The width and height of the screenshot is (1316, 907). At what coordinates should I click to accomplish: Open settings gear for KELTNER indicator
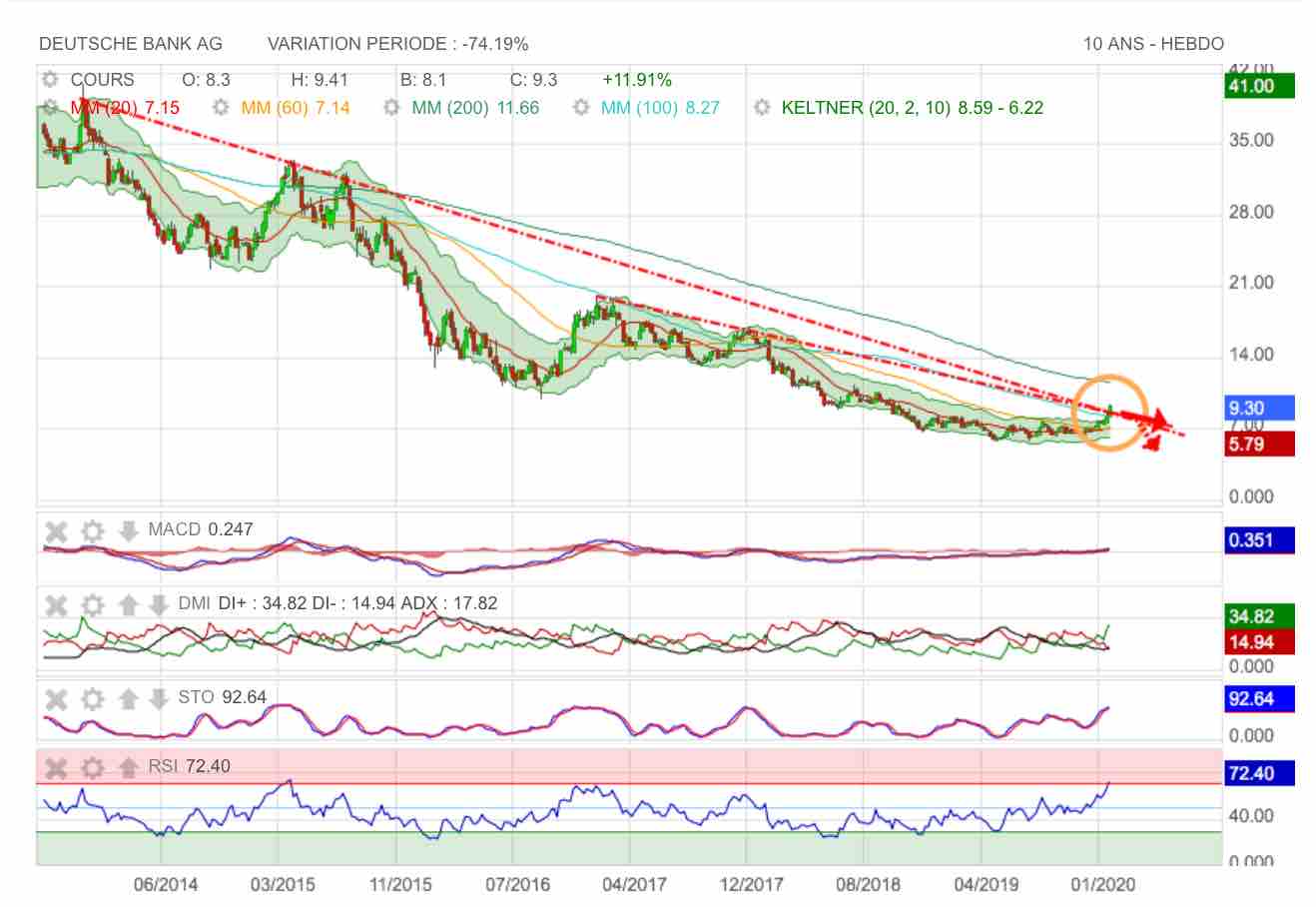(763, 107)
